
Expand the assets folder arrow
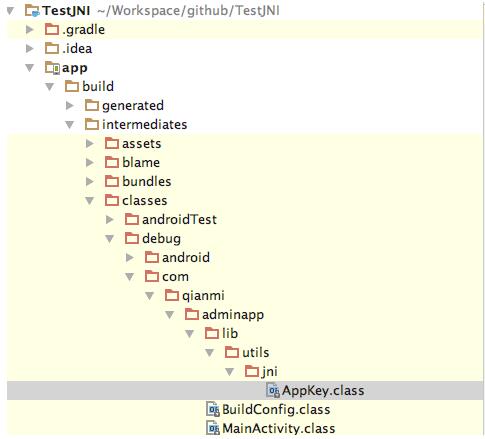coord(90,143)
